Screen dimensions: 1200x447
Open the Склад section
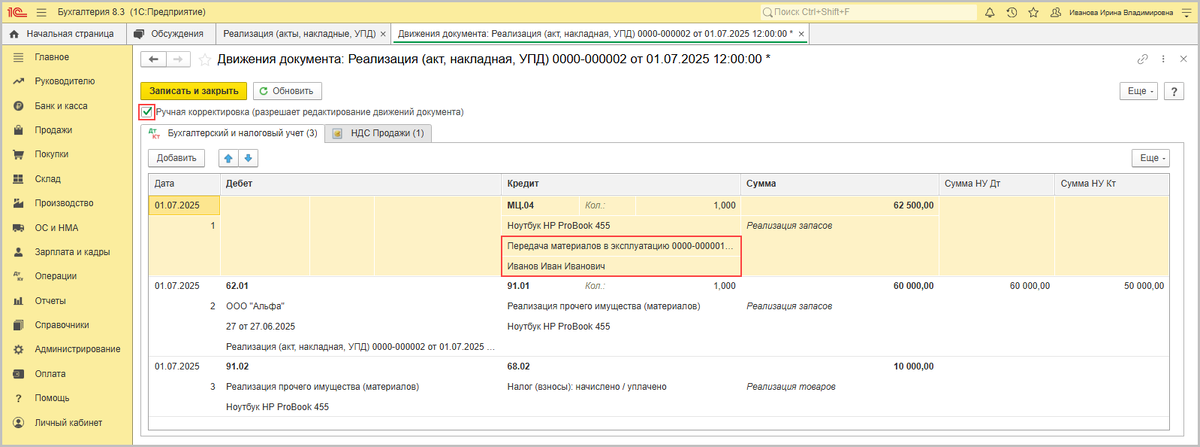pos(48,179)
